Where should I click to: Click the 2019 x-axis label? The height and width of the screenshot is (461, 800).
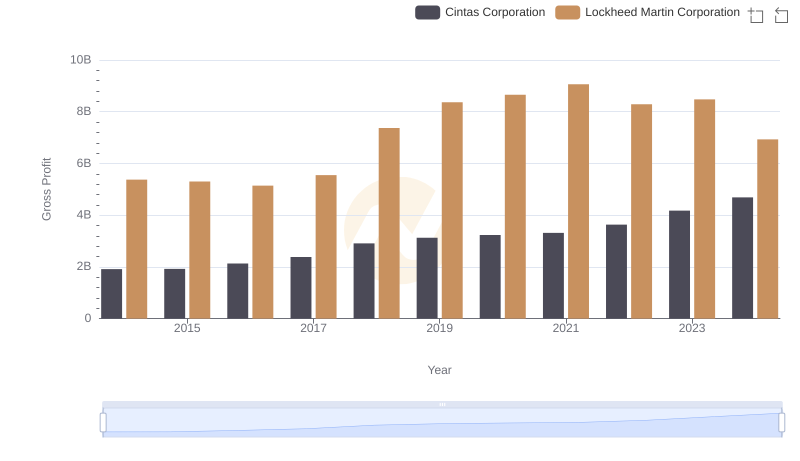coord(440,328)
